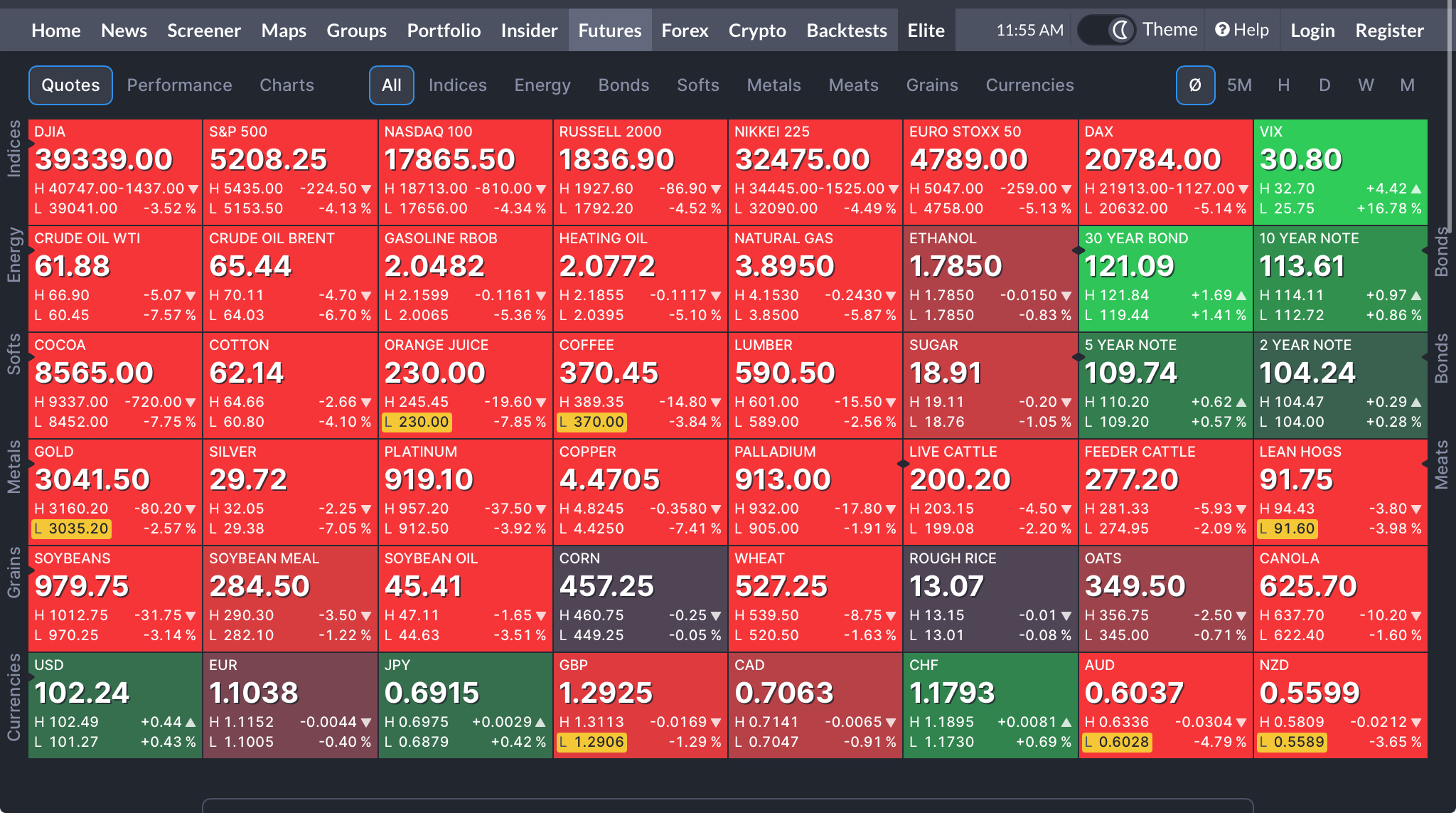Open the Crypto menu item
Screen dimensions: 1456x813
click(757, 31)
